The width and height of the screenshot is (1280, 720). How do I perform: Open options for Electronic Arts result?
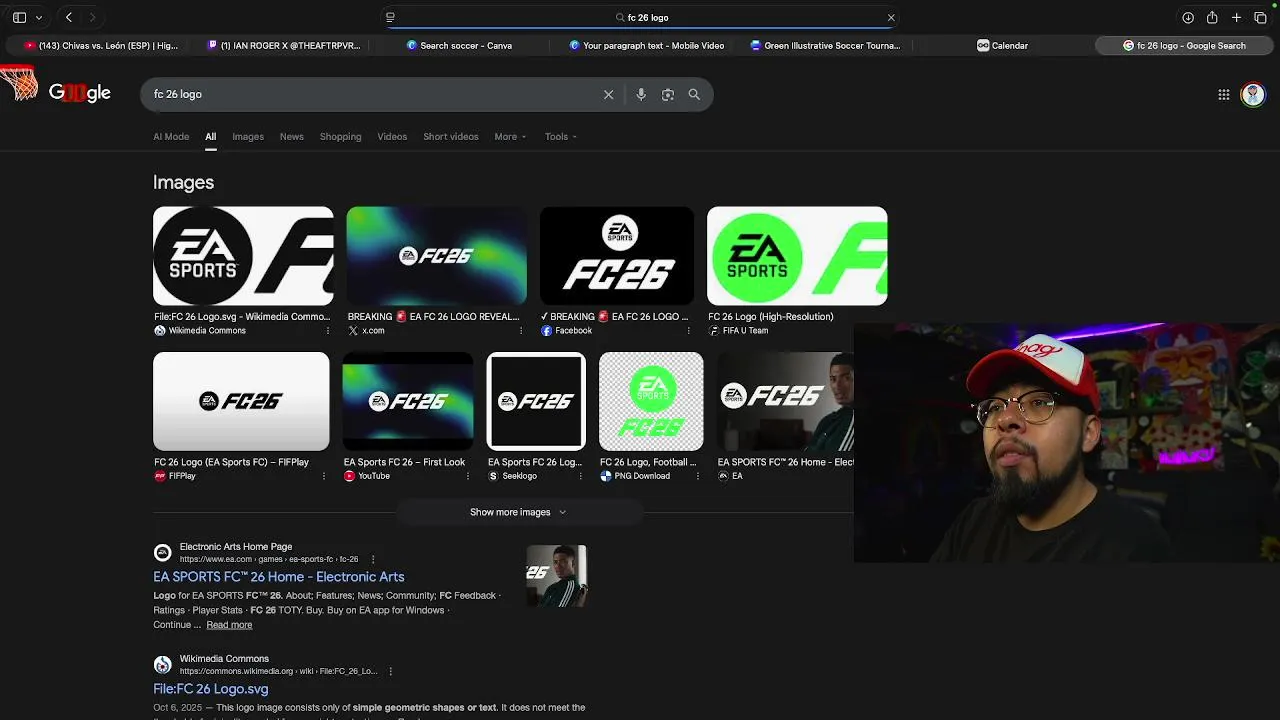pyautogui.click(x=373, y=559)
